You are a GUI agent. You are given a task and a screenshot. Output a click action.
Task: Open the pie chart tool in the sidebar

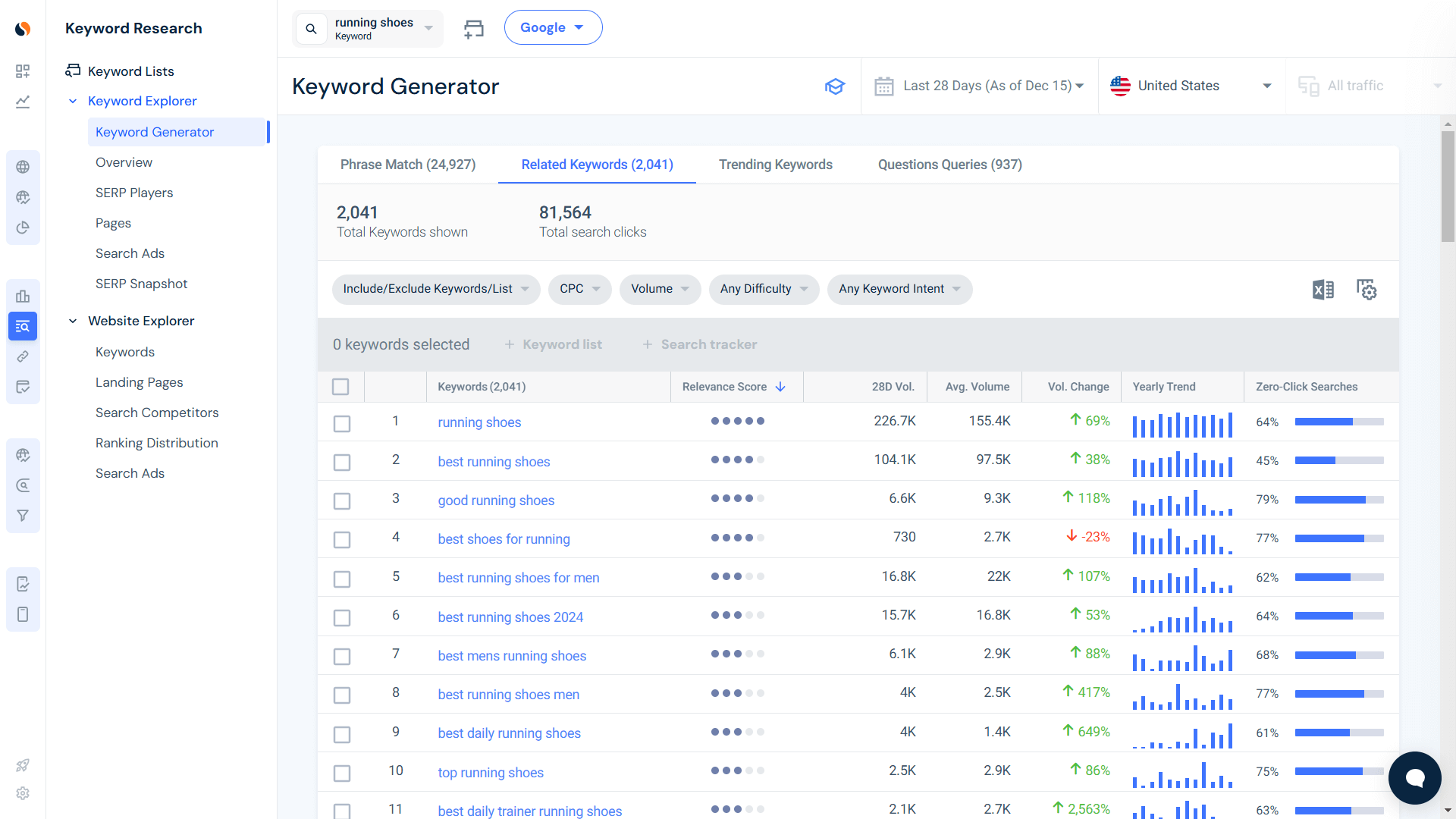pos(23,227)
